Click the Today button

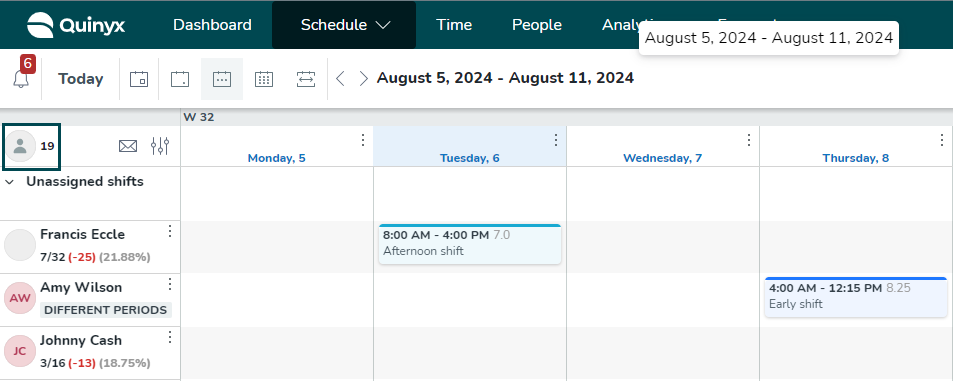(81, 79)
